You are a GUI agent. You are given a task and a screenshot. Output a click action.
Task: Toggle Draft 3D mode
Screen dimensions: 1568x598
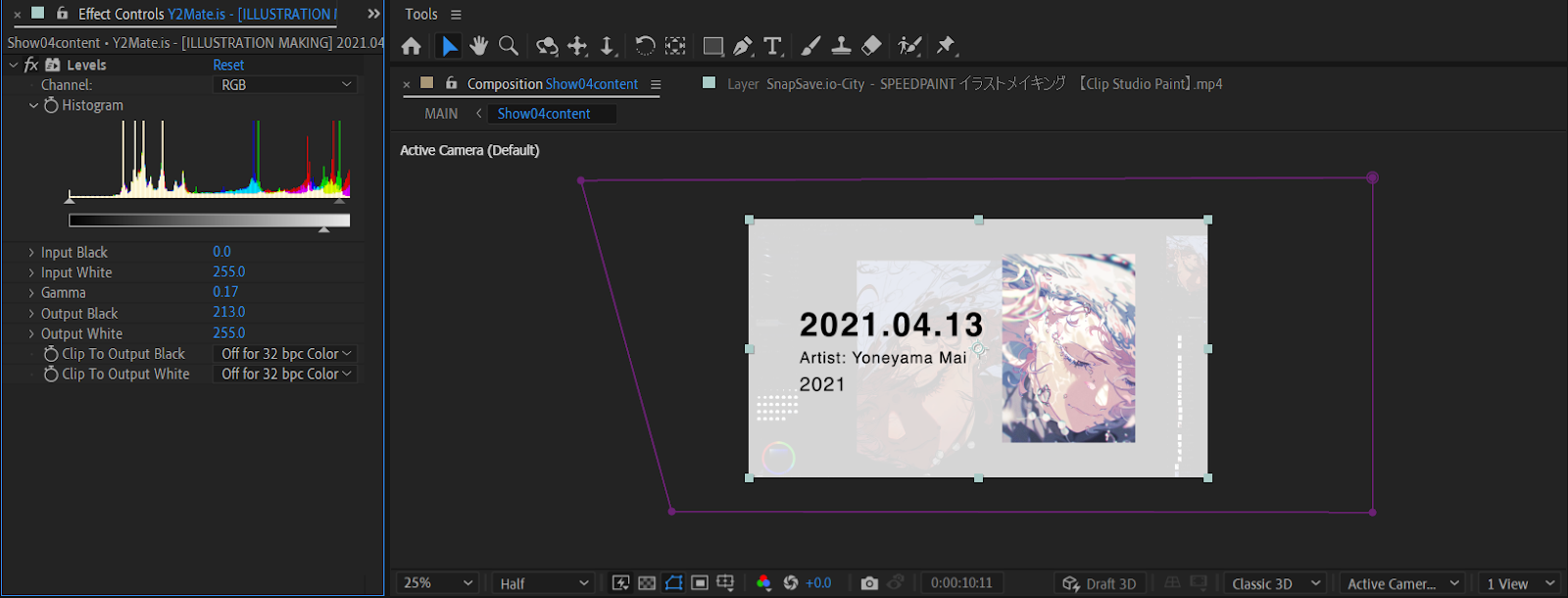[x=1100, y=583]
